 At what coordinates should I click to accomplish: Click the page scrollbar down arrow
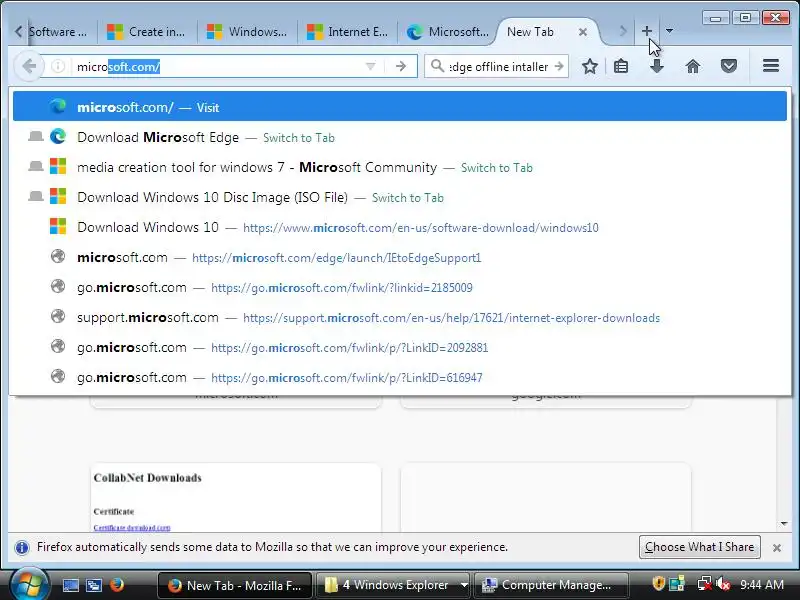click(x=784, y=524)
